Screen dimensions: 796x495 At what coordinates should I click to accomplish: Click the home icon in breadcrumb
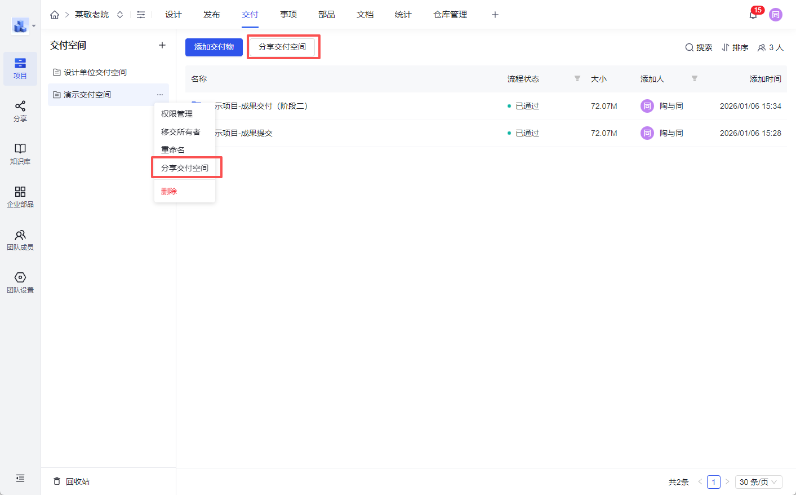coord(54,15)
